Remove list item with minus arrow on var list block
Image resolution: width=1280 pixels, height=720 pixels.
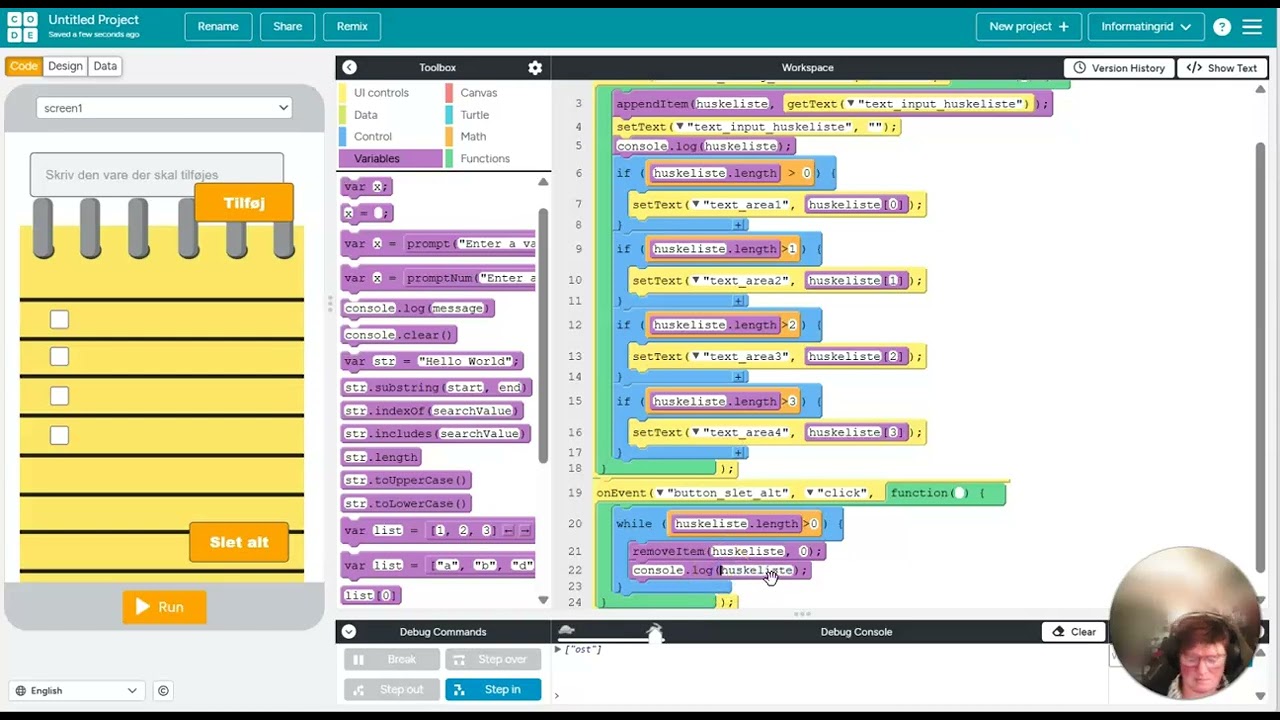(x=509, y=530)
